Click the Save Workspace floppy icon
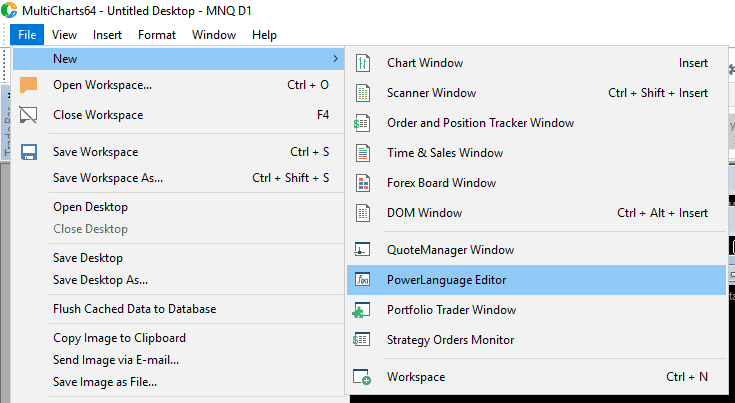 click(x=29, y=152)
